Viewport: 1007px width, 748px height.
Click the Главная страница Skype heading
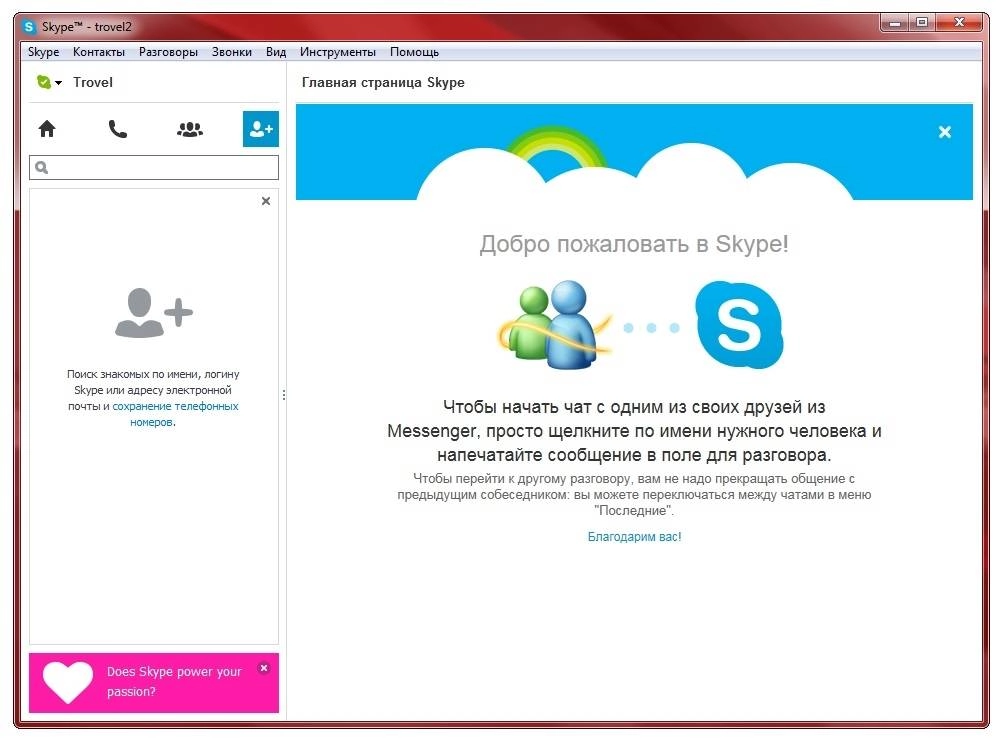point(383,82)
